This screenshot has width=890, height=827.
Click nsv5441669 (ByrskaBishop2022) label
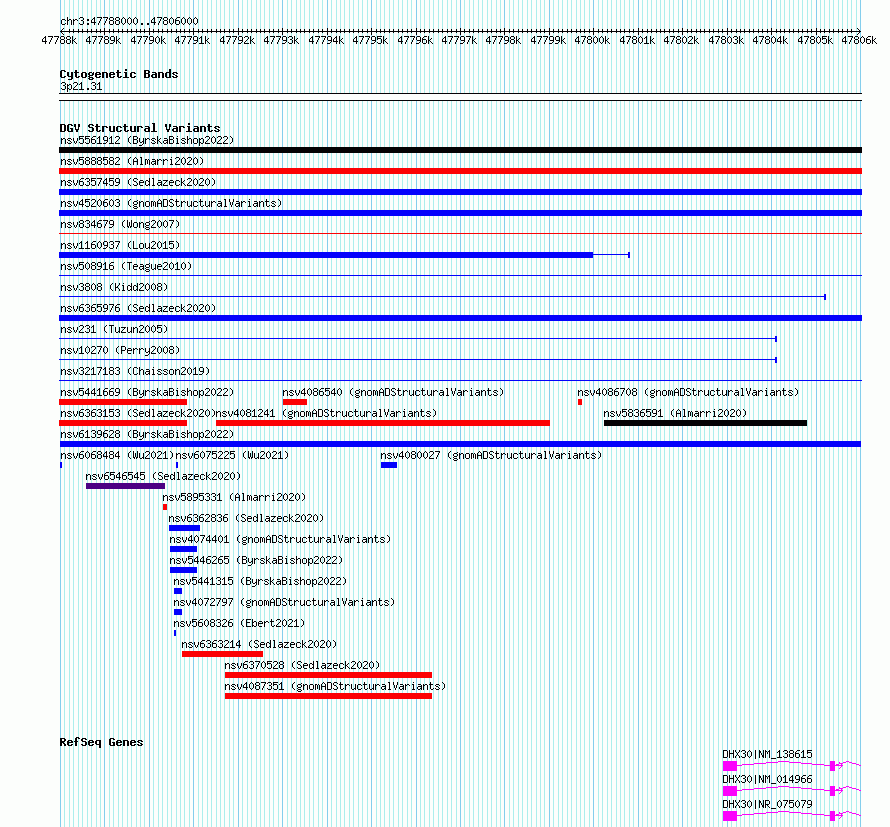click(x=147, y=392)
